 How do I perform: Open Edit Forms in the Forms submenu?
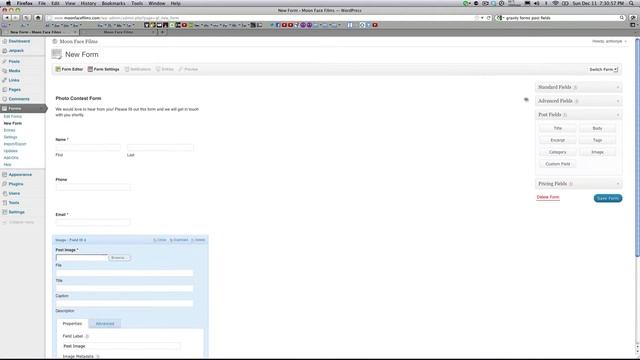(13, 116)
